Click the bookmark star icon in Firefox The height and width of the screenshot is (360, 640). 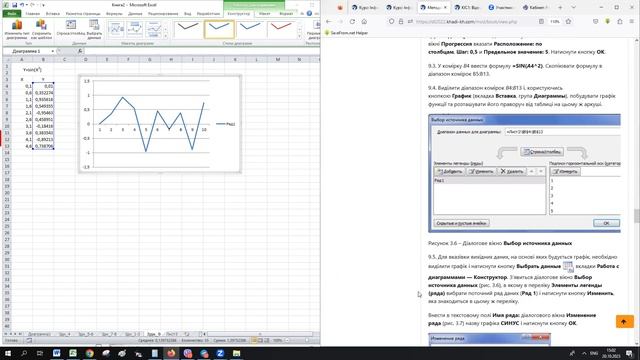tap(568, 21)
